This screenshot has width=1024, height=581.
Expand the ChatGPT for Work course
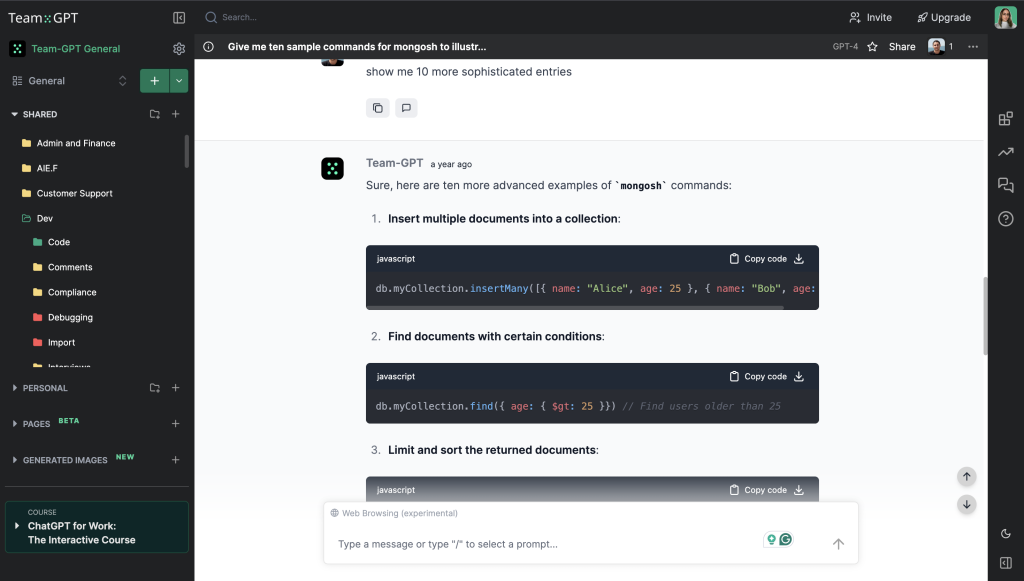point(17,526)
